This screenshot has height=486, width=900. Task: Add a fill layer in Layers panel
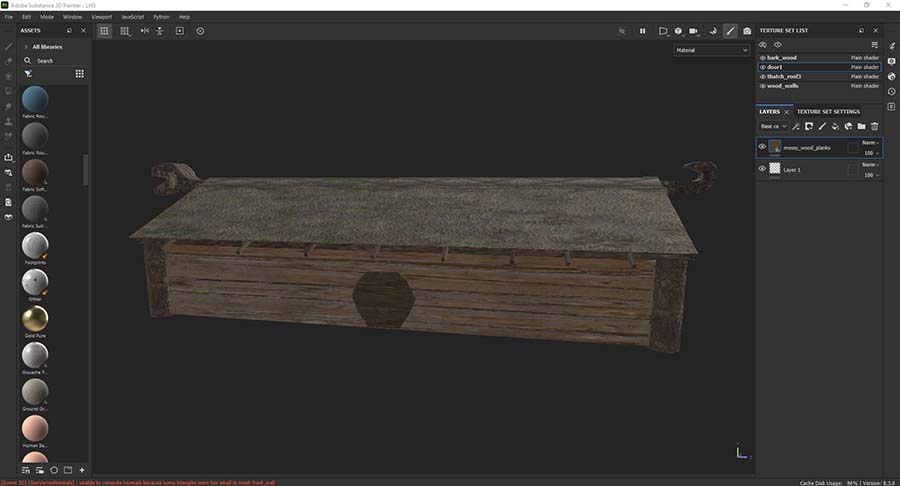click(835, 126)
